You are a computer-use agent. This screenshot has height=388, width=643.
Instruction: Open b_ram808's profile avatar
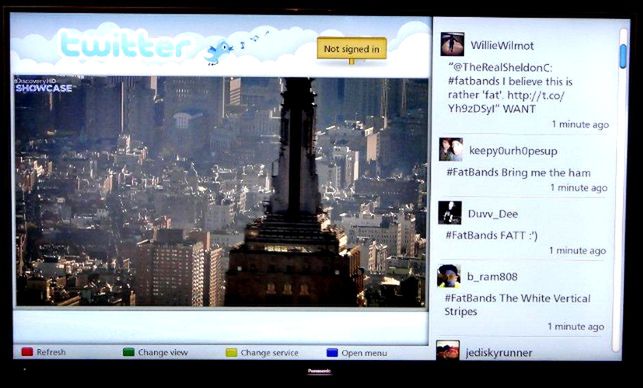tap(449, 276)
